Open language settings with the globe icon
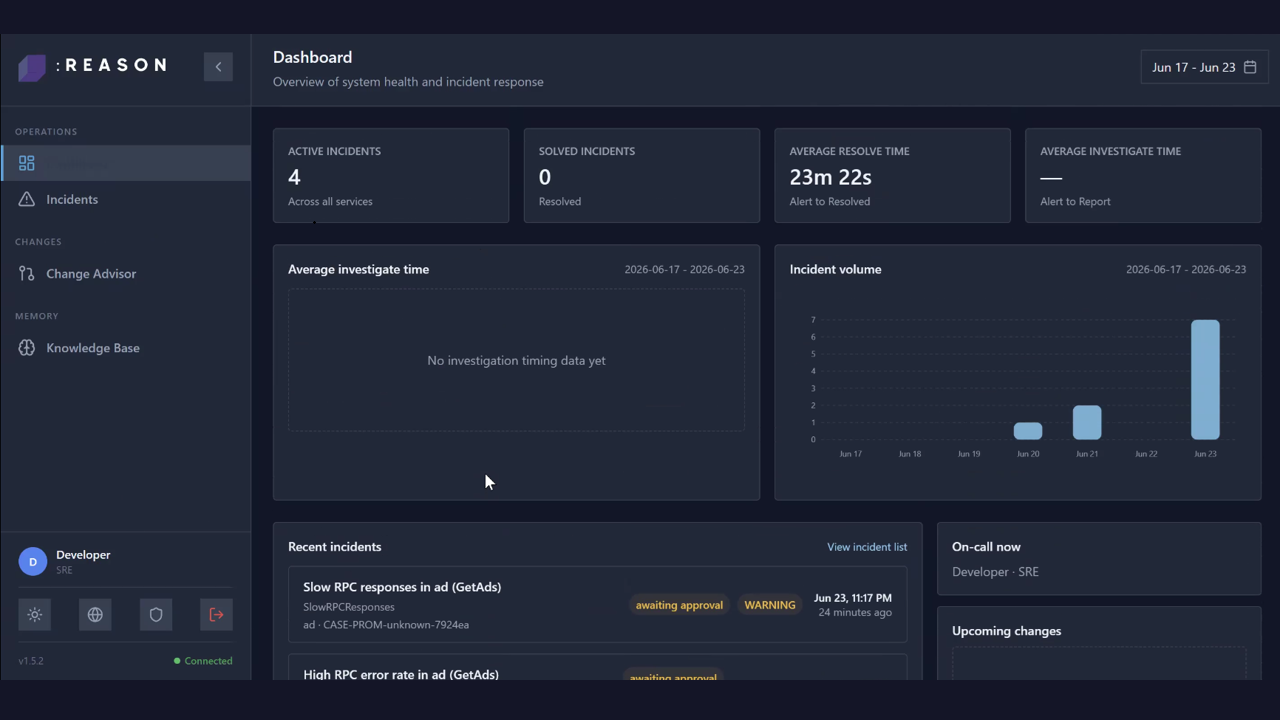Viewport: 1280px width, 720px height. tap(95, 615)
